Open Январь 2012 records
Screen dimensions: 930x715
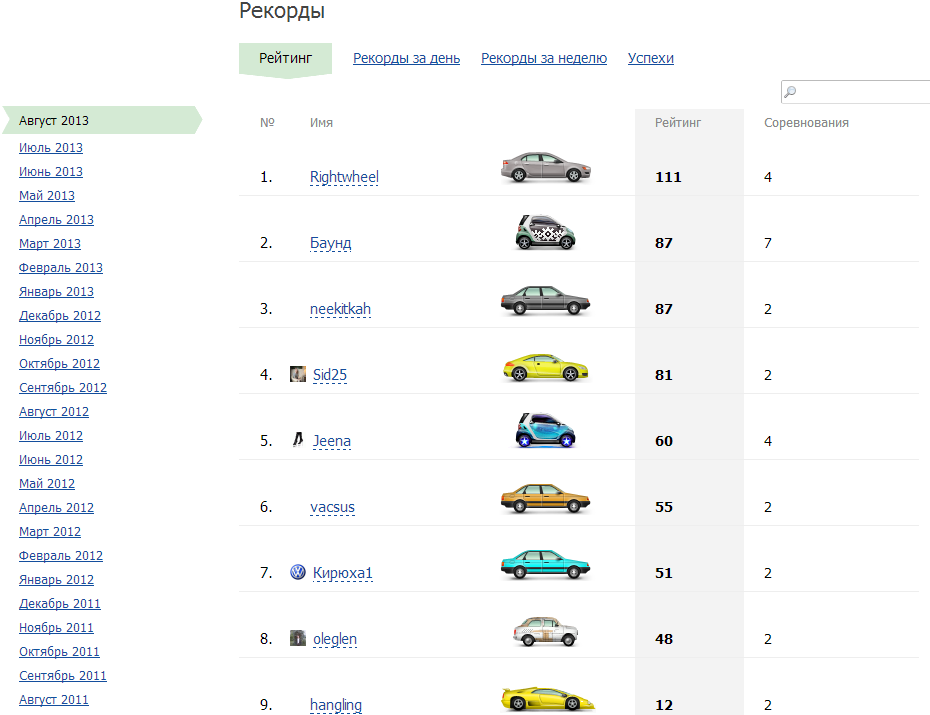point(56,580)
